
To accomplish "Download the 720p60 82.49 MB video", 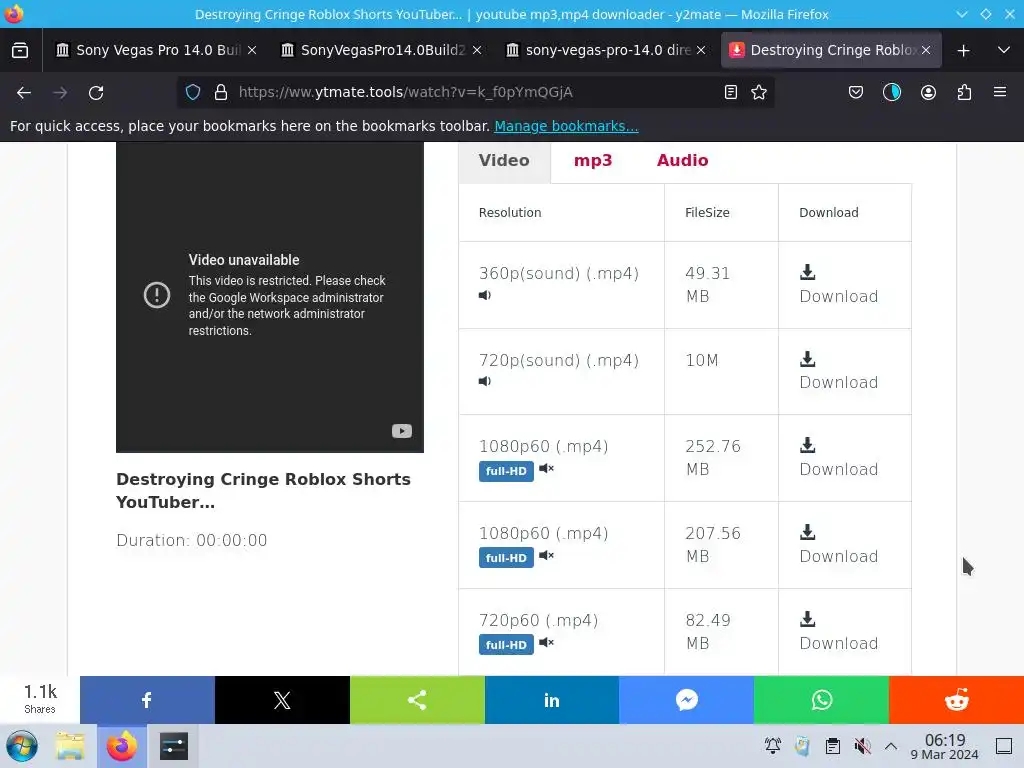I will (839, 632).
